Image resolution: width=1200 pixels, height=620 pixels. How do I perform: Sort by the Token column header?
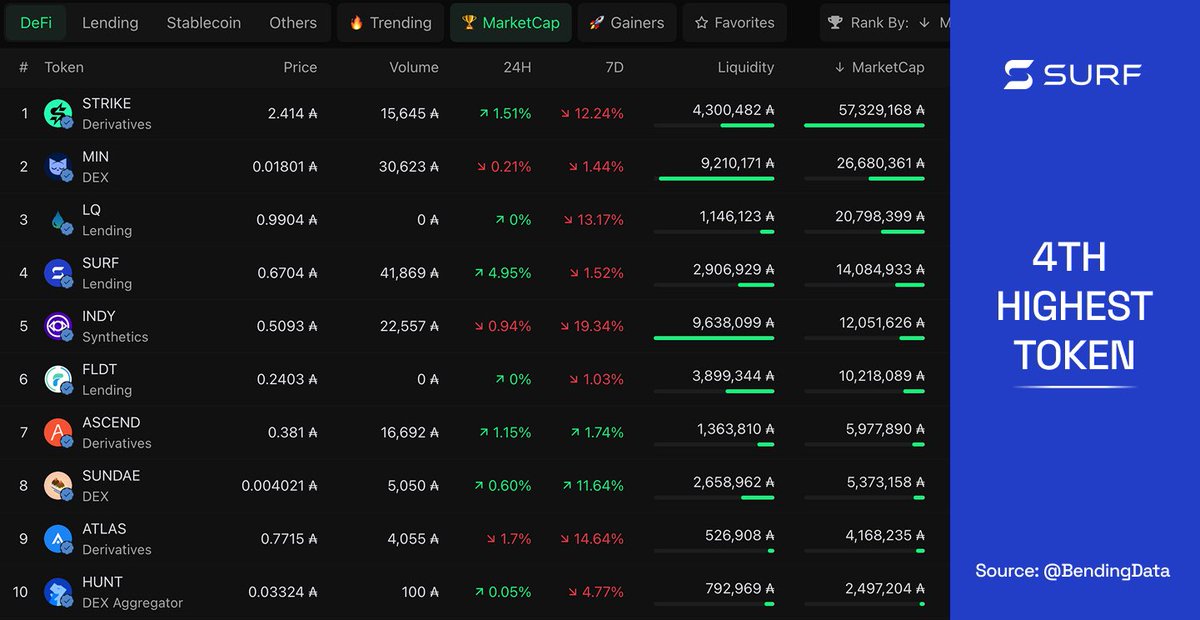pos(64,67)
